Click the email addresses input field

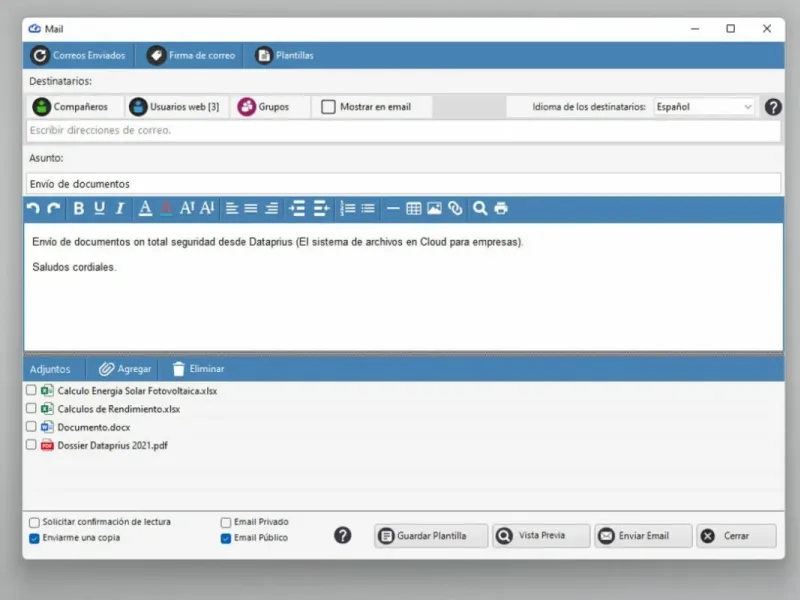(x=403, y=130)
